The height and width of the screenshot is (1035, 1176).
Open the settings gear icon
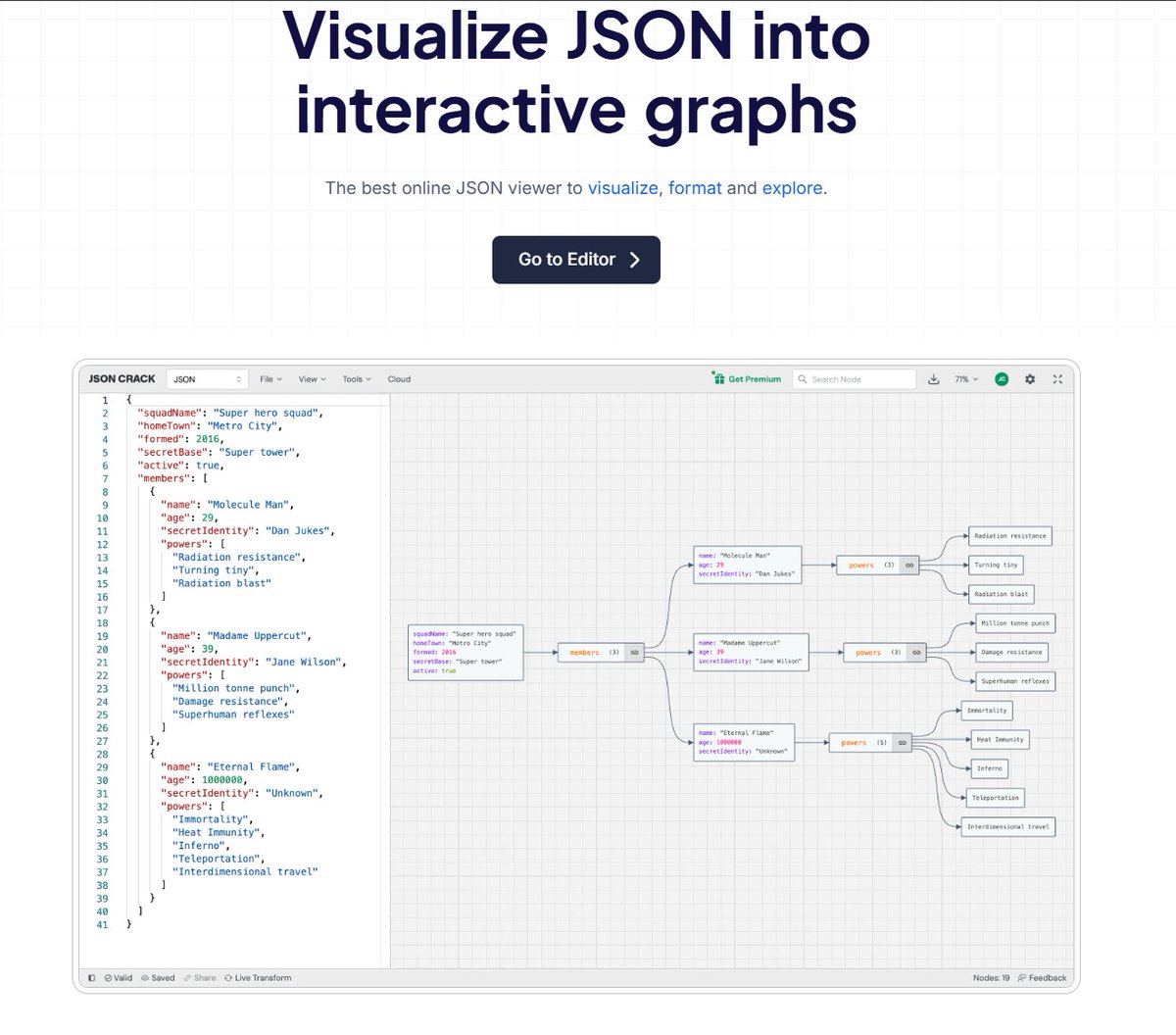click(x=1030, y=379)
